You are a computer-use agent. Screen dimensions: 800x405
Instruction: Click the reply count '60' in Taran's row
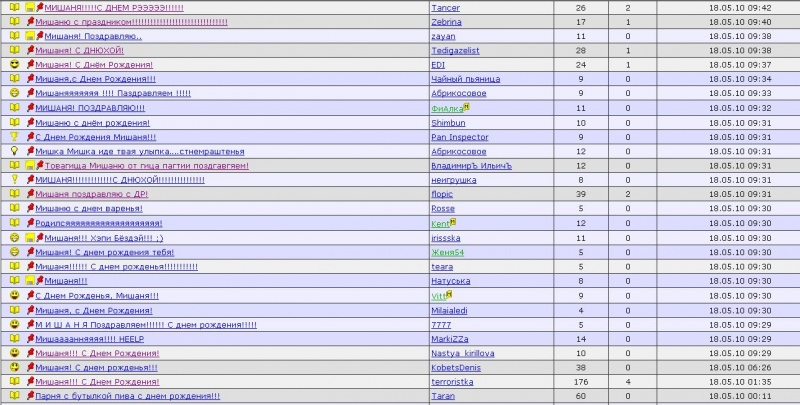(x=581, y=396)
